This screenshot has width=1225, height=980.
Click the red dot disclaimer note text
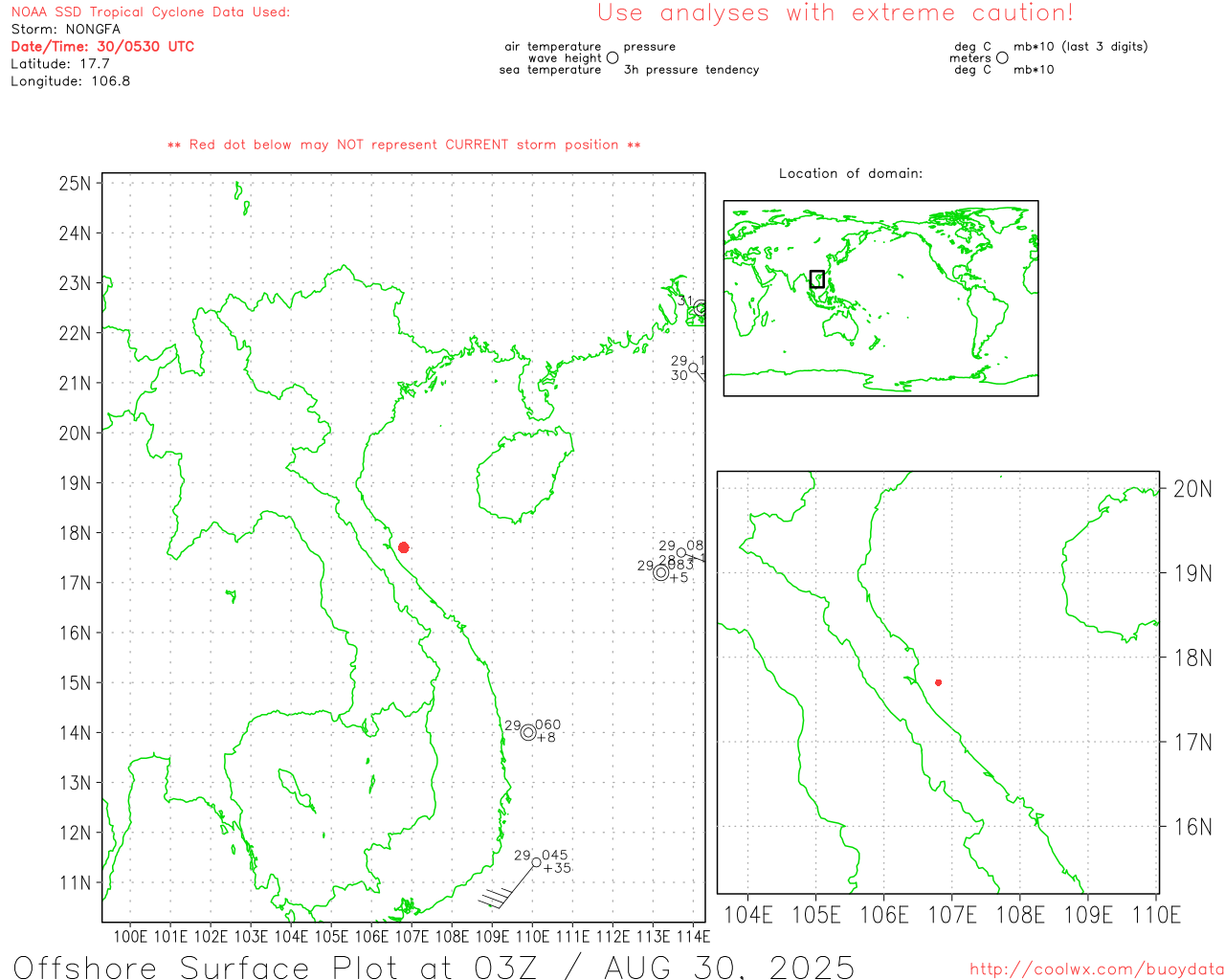click(x=404, y=145)
